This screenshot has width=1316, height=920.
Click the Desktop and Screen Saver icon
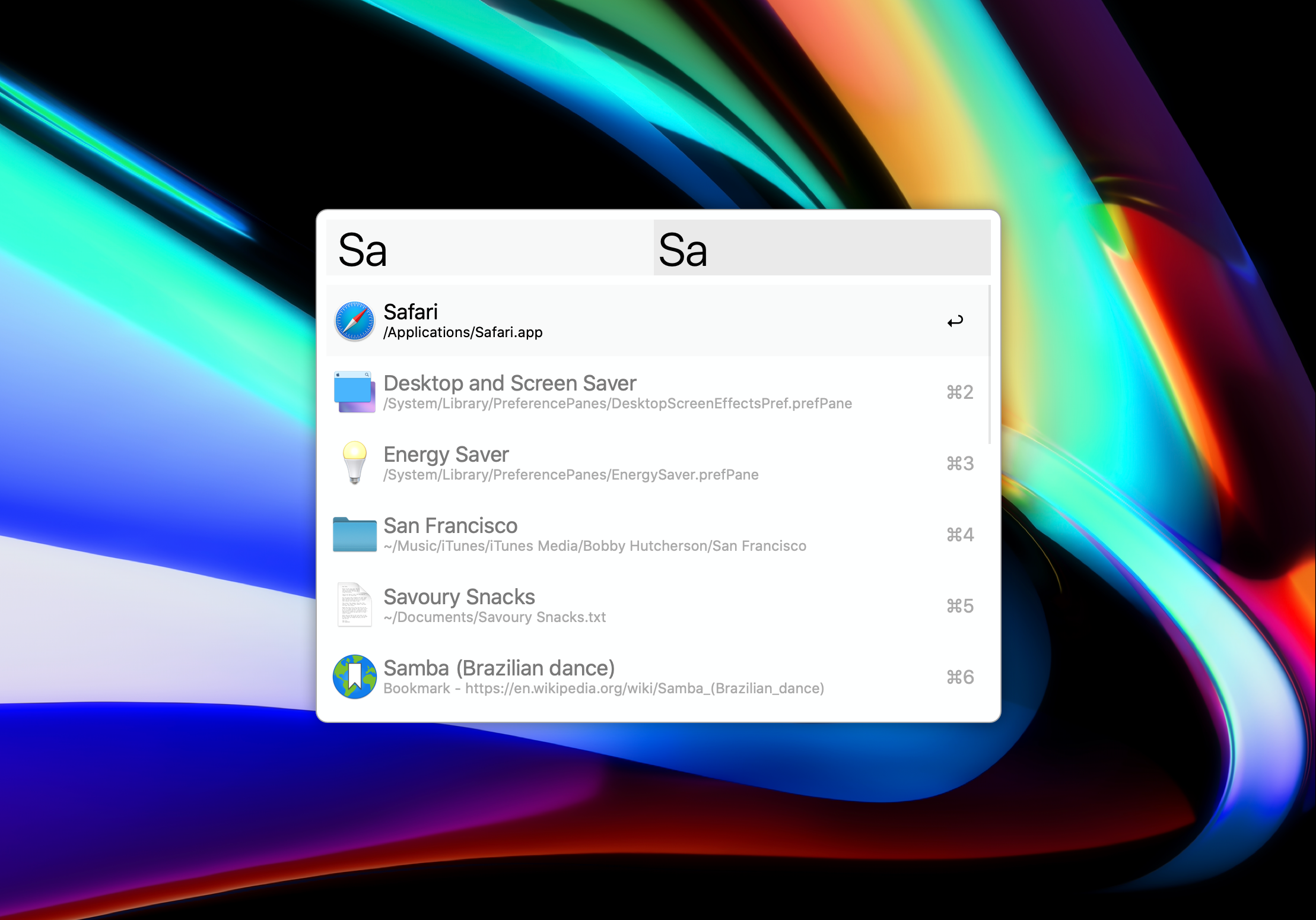click(355, 392)
